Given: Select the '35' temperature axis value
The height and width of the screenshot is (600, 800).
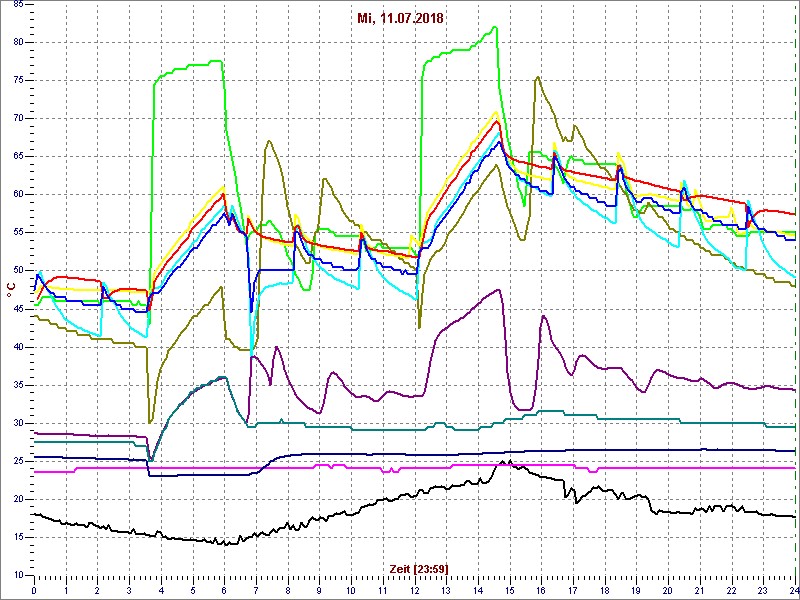Looking at the screenshot, I should [17, 385].
